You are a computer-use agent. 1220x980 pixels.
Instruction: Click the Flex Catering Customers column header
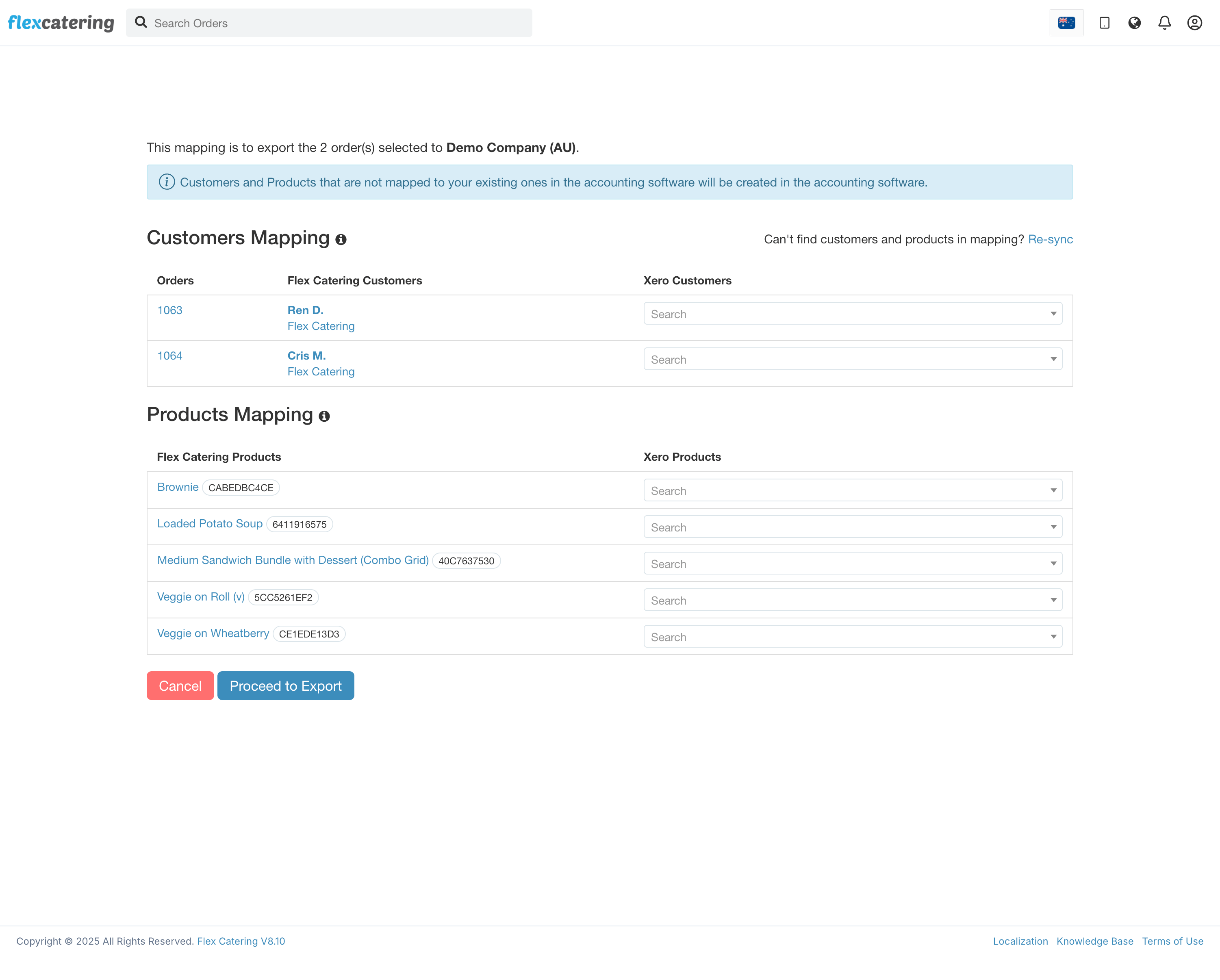pos(355,281)
